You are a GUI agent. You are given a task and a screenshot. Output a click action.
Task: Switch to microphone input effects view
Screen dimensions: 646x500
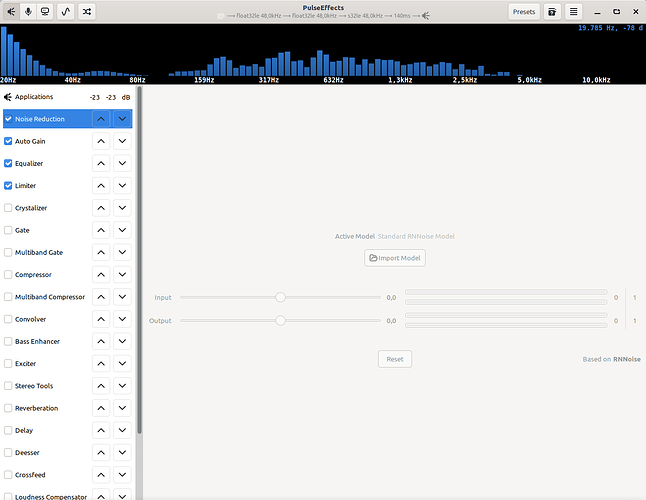(x=28, y=12)
